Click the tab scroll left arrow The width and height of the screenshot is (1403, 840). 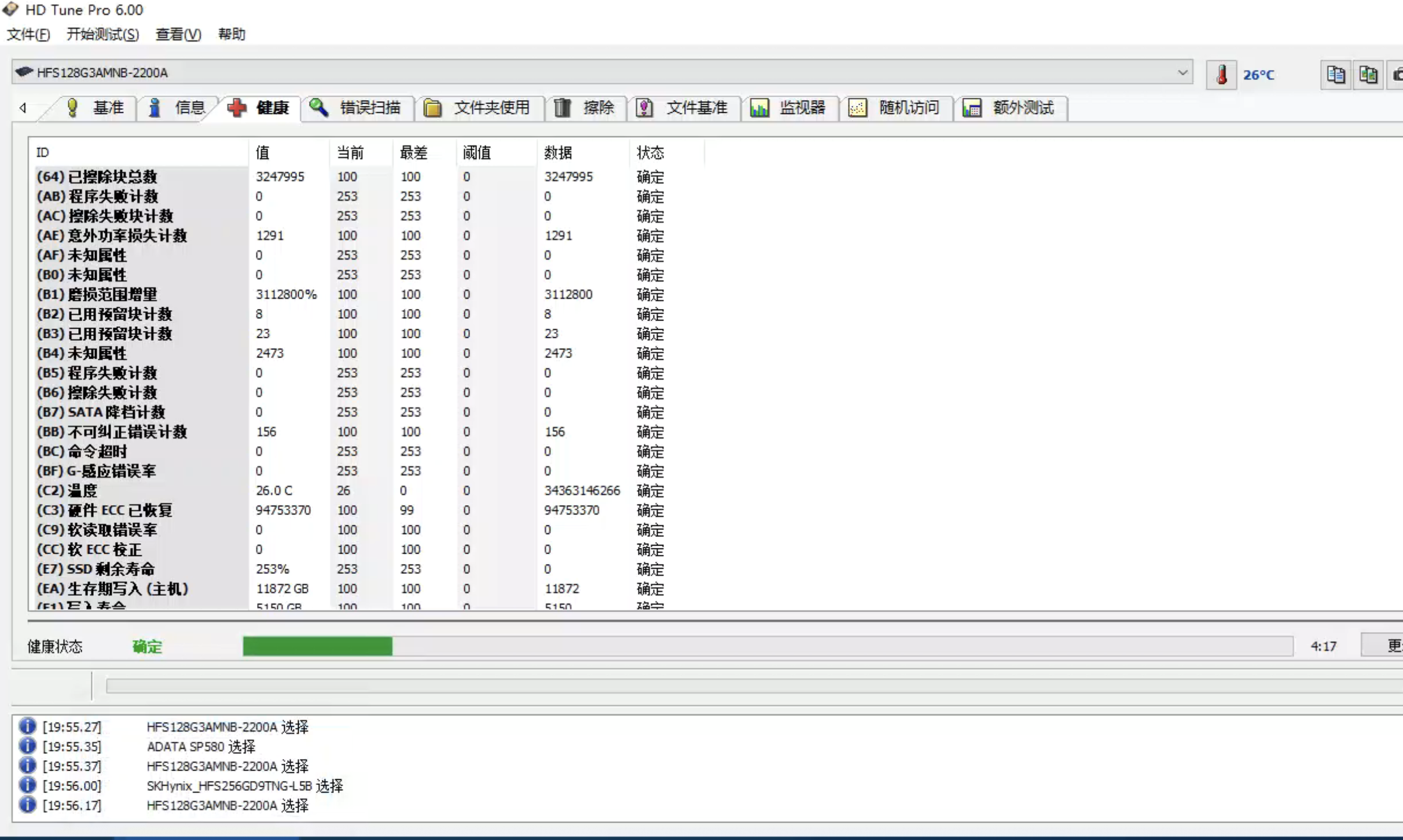pos(23,108)
